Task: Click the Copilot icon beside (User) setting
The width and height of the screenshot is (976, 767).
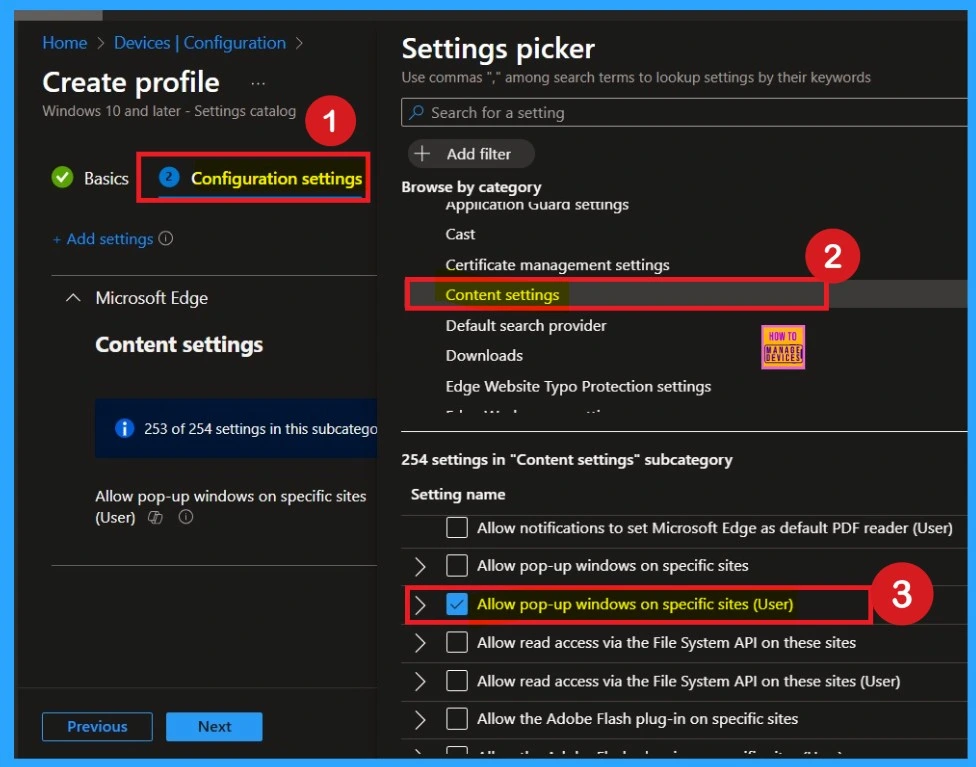Action: click(x=155, y=517)
